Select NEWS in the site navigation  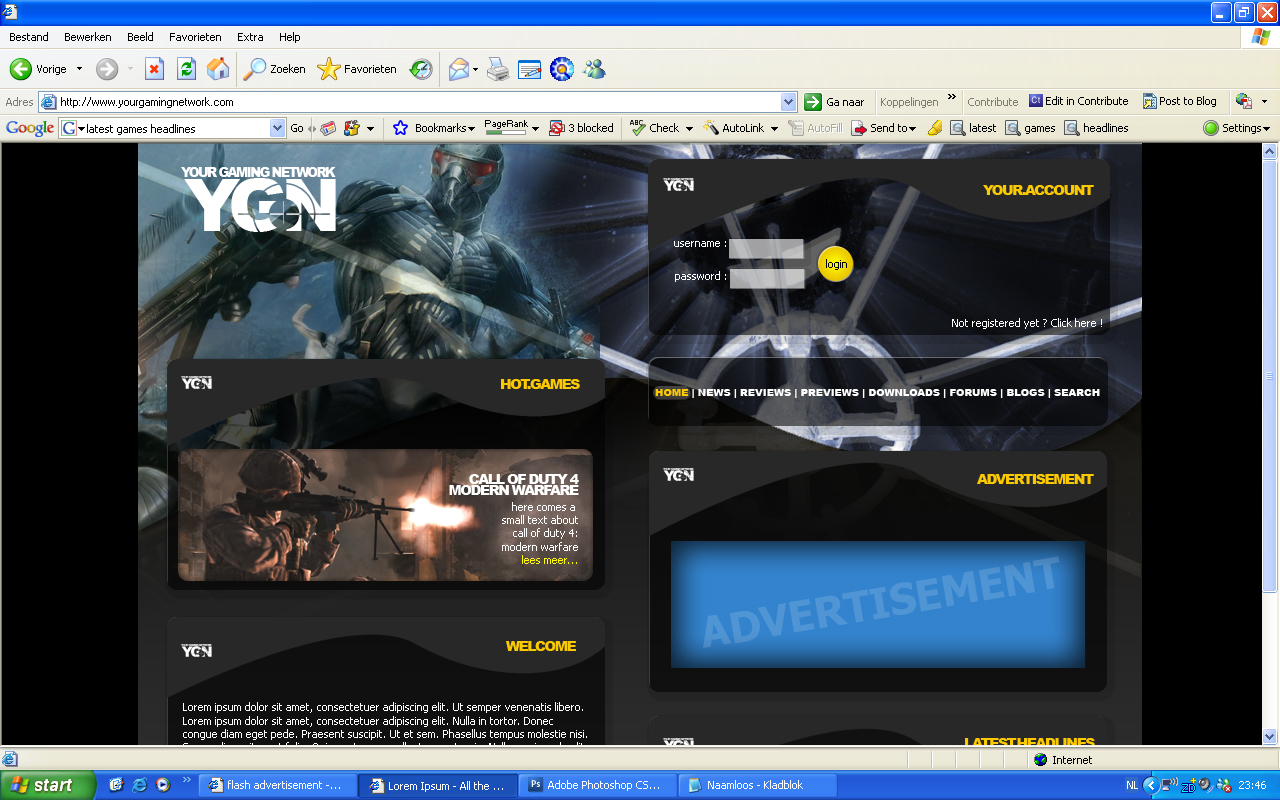[x=714, y=392]
